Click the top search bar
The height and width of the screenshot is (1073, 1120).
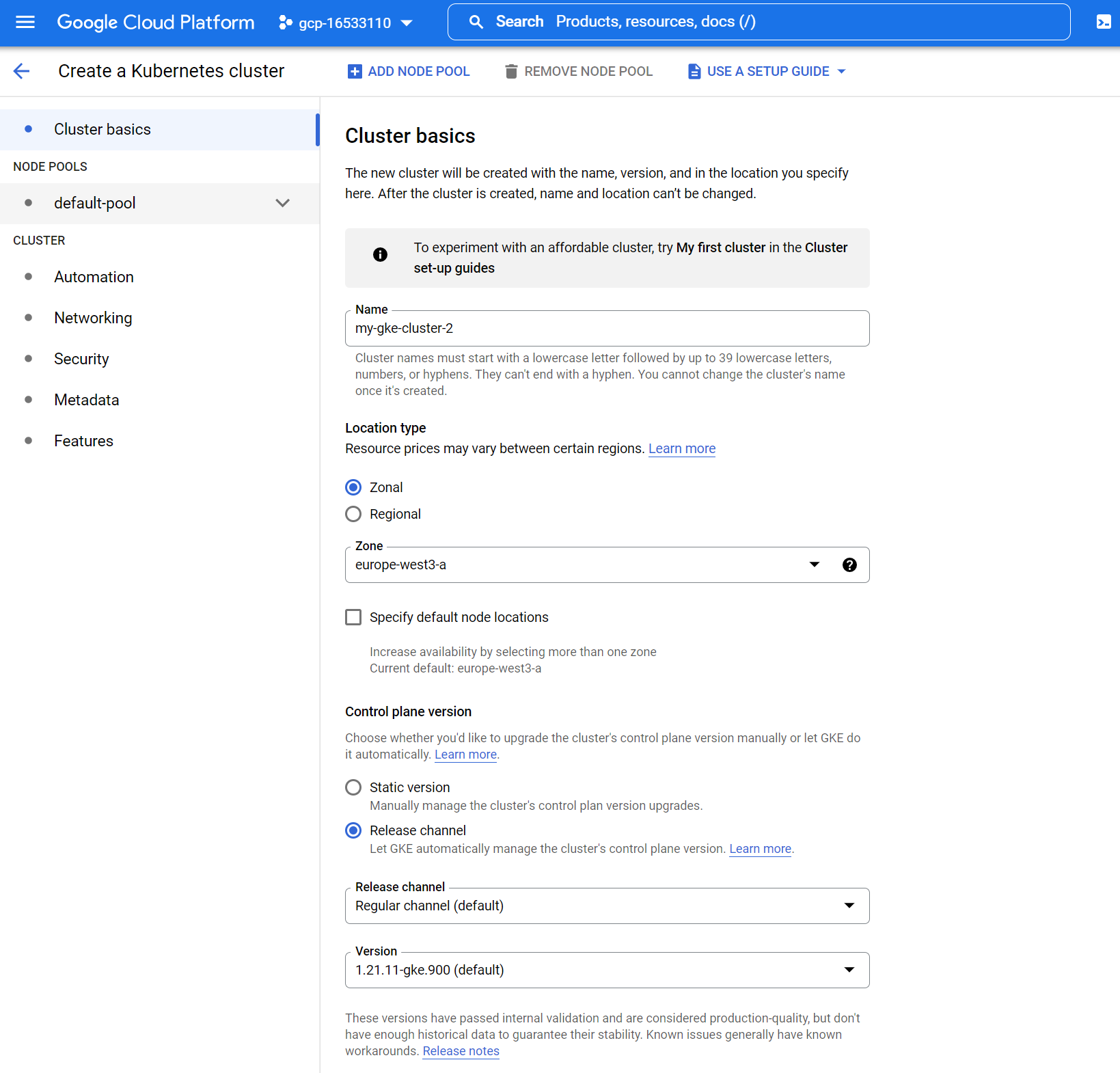759,22
